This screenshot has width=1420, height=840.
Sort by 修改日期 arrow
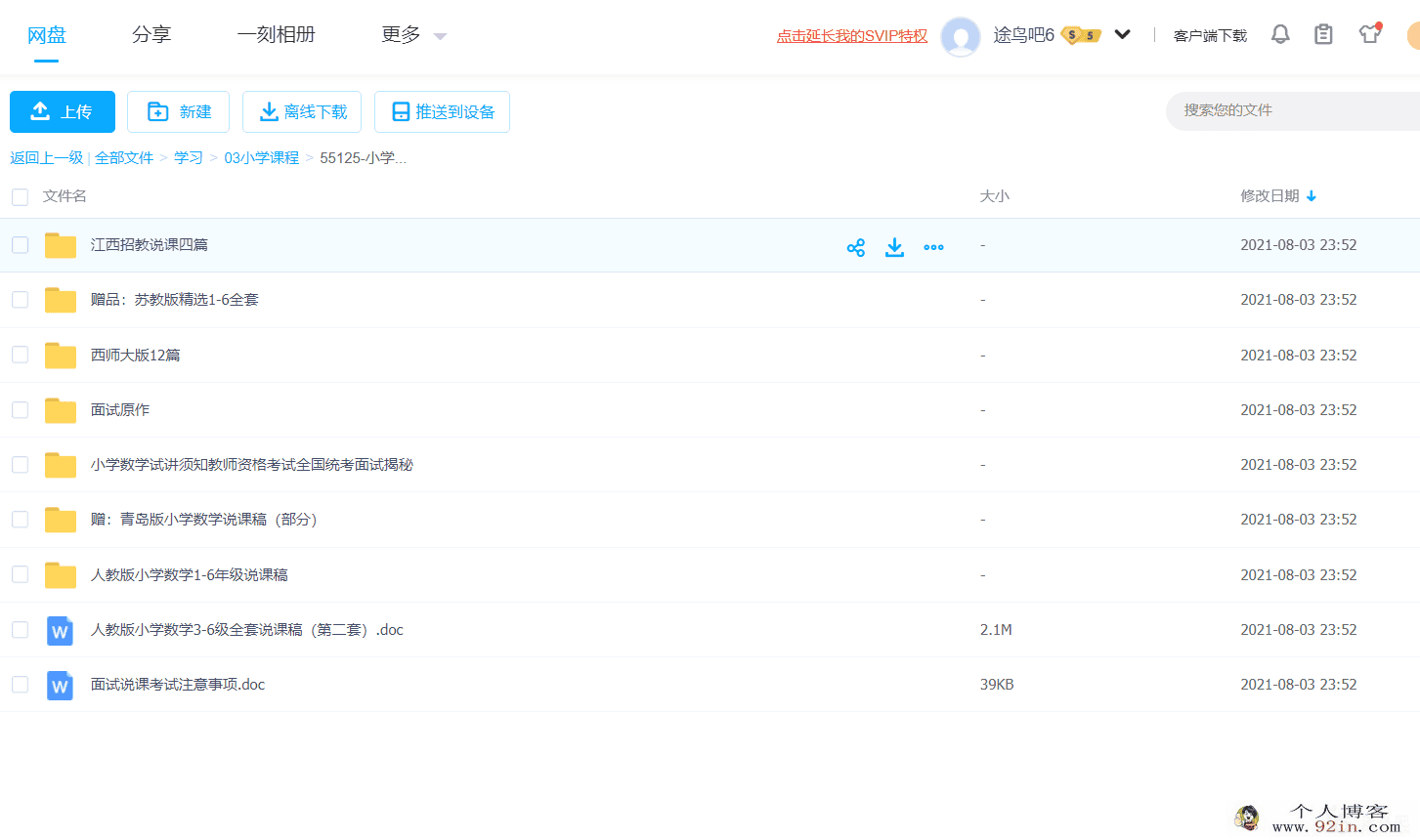[1312, 196]
